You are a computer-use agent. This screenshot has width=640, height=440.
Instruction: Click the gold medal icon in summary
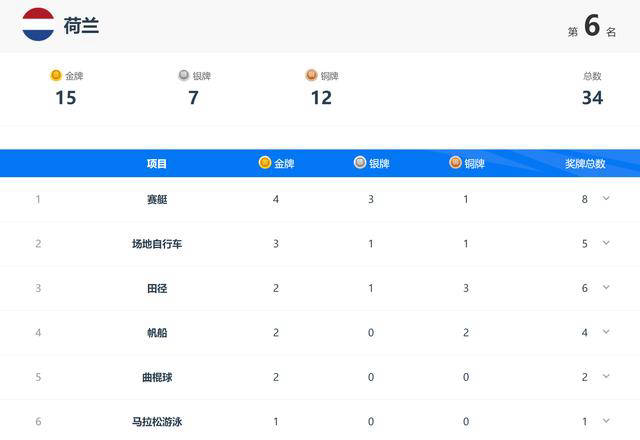56,76
